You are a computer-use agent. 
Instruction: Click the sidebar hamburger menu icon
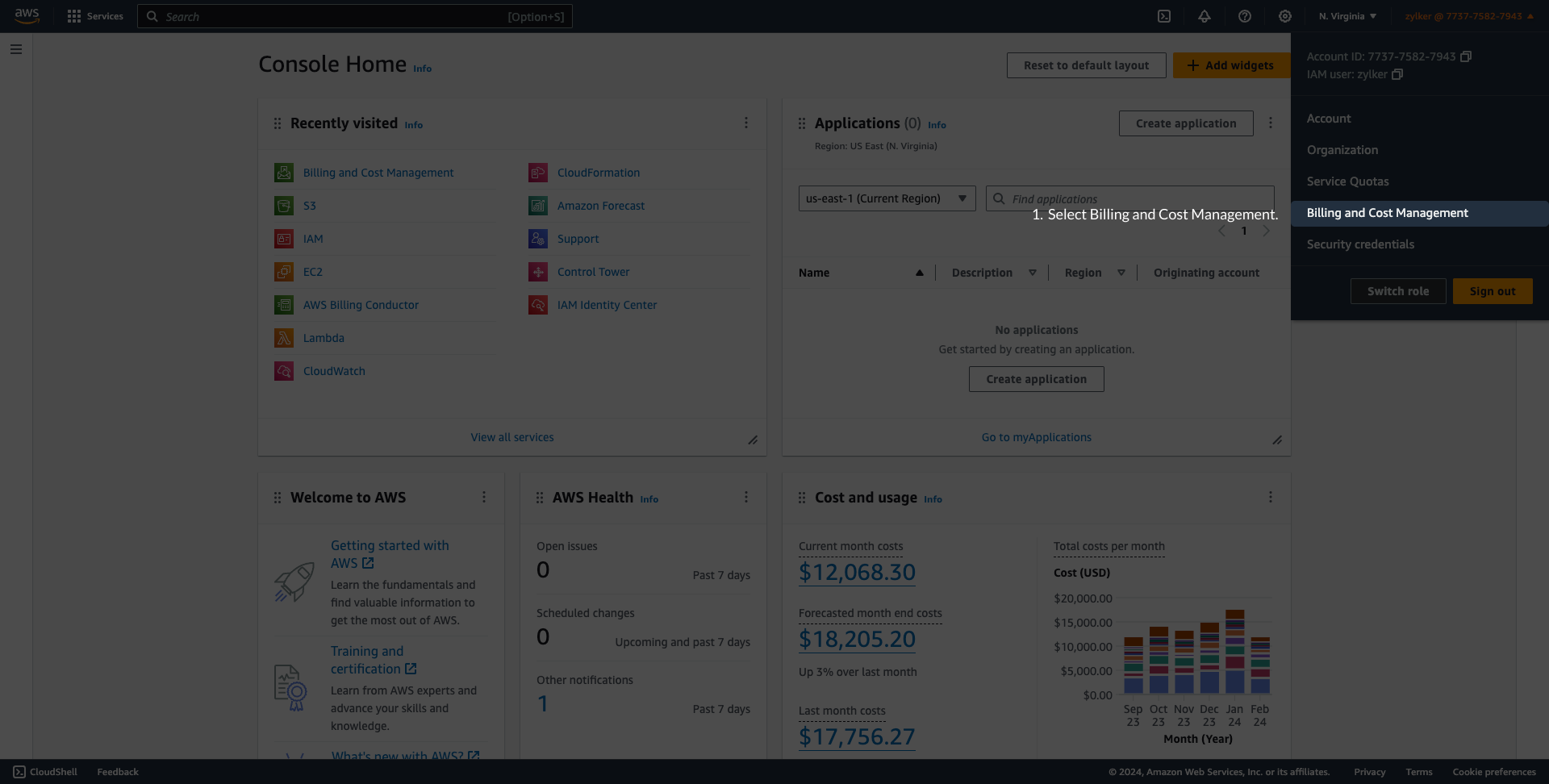15,49
